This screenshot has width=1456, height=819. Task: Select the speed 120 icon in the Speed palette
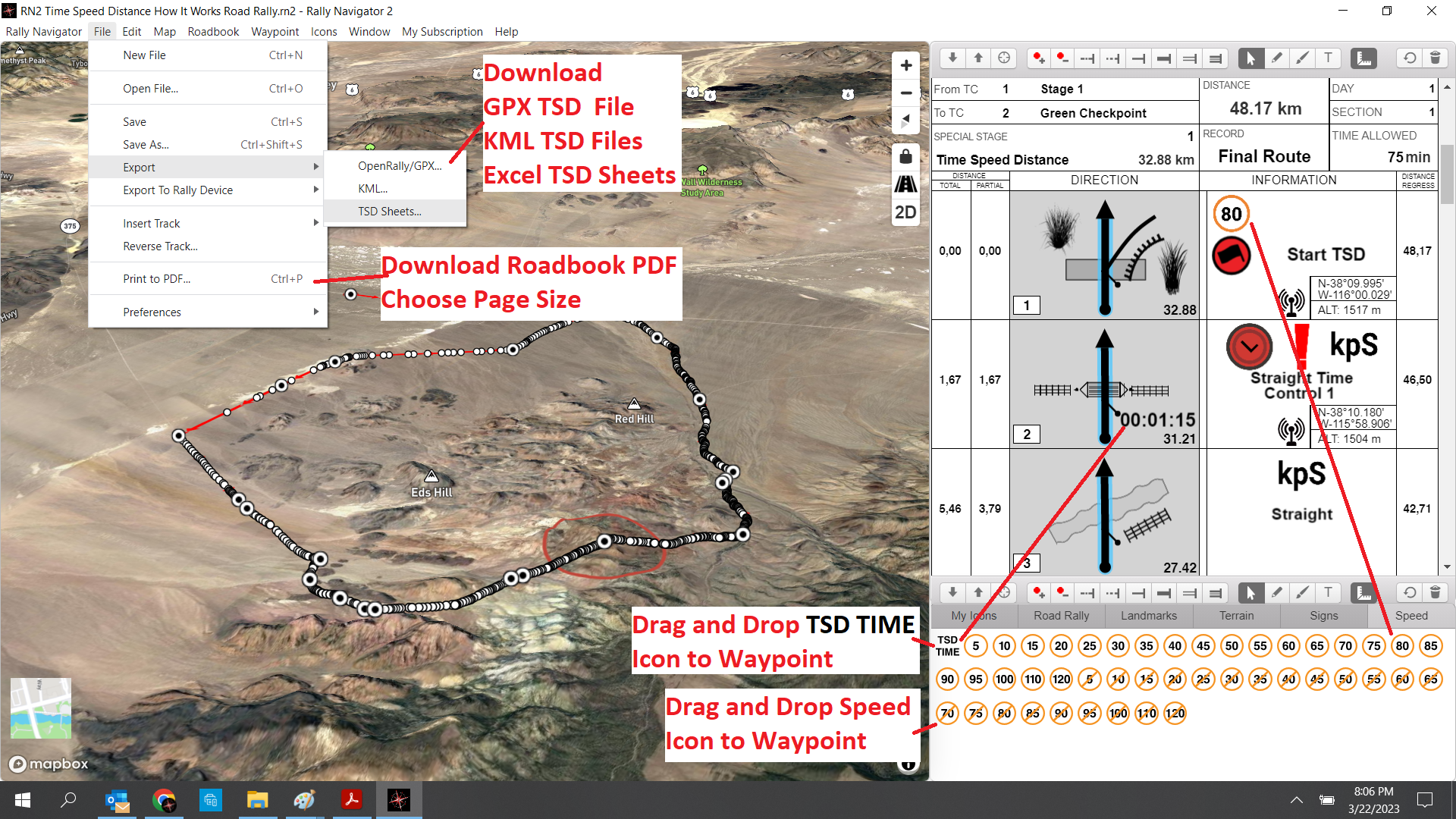1062,679
